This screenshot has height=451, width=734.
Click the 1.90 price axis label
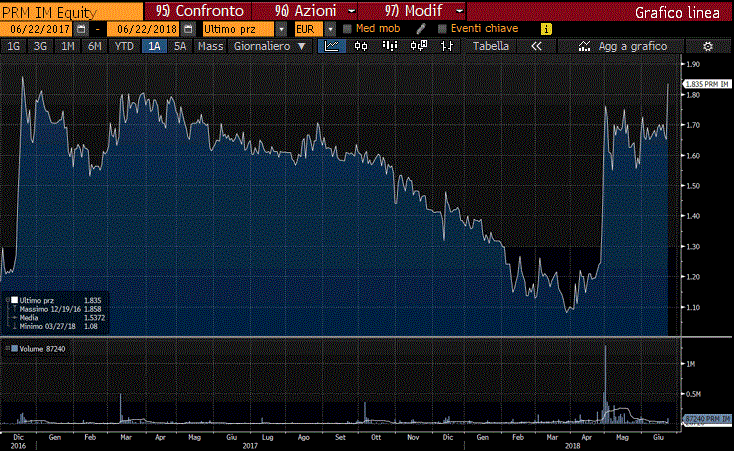coord(693,64)
